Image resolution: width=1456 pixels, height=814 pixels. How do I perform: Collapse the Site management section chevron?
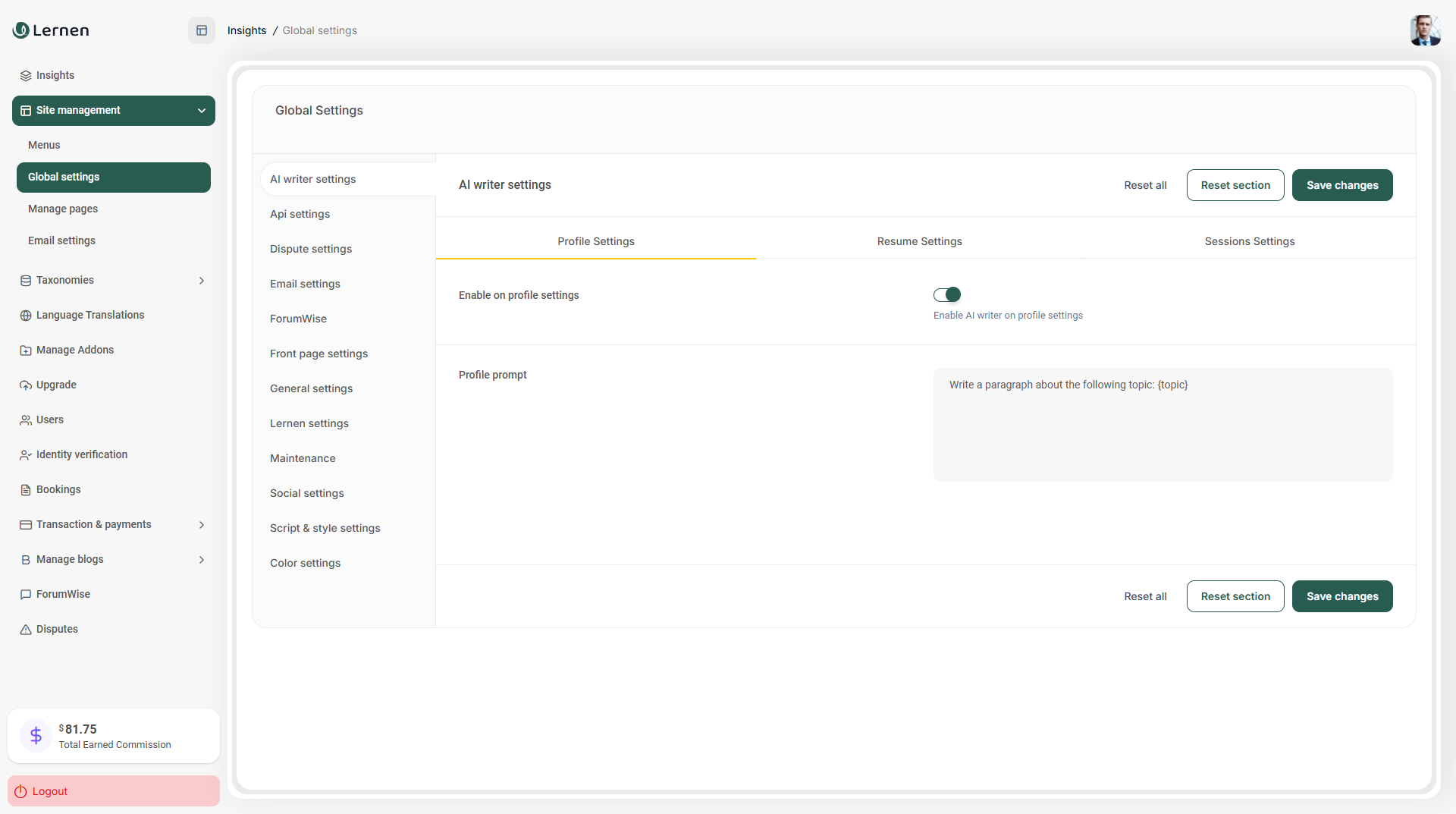point(202,111)
